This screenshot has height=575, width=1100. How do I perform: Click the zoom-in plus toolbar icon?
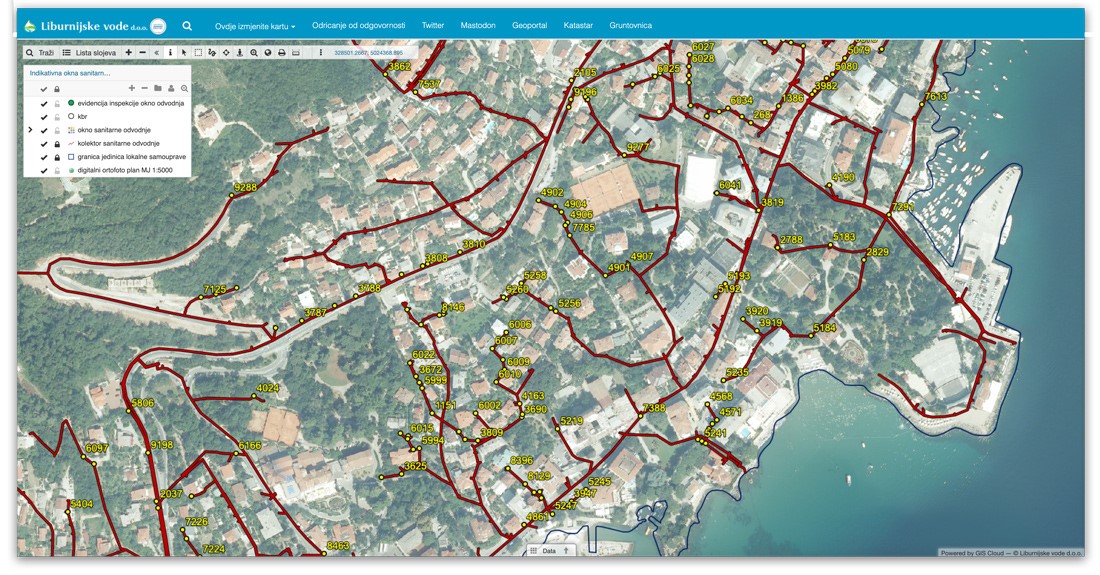tap(128, 52)
